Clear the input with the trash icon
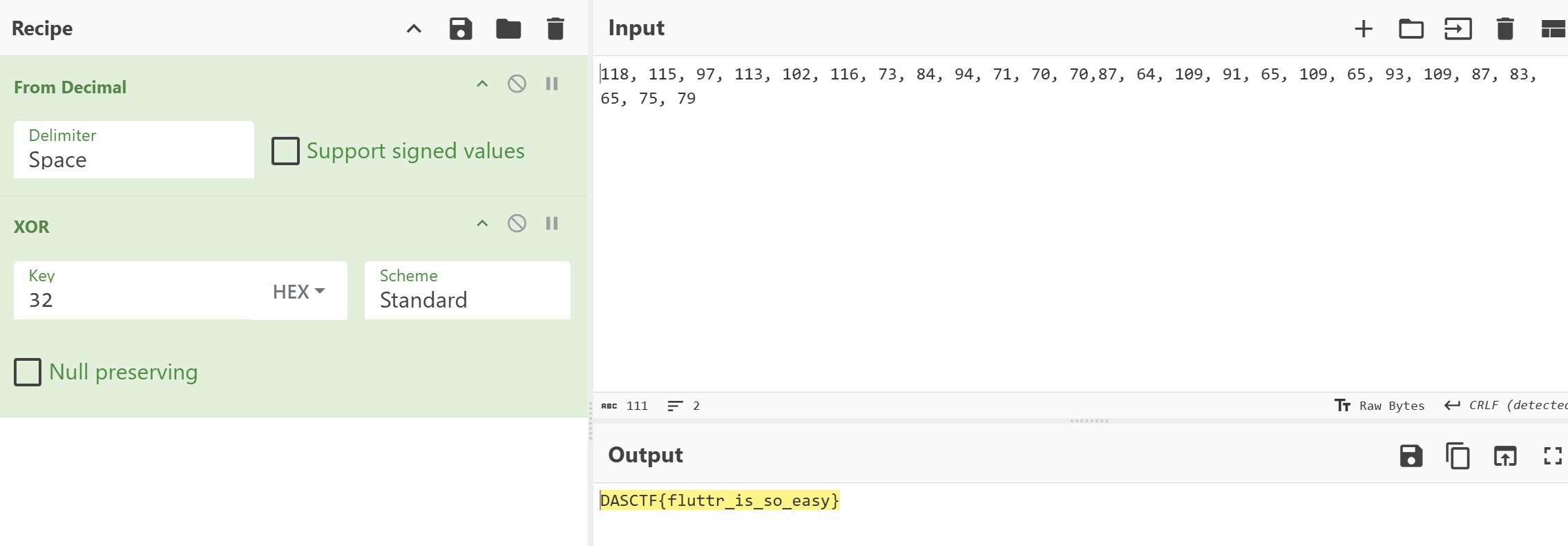Image resolution: width=1568 pixels, height=546 pixels. pyautogui.click(x=1505, y=29)
